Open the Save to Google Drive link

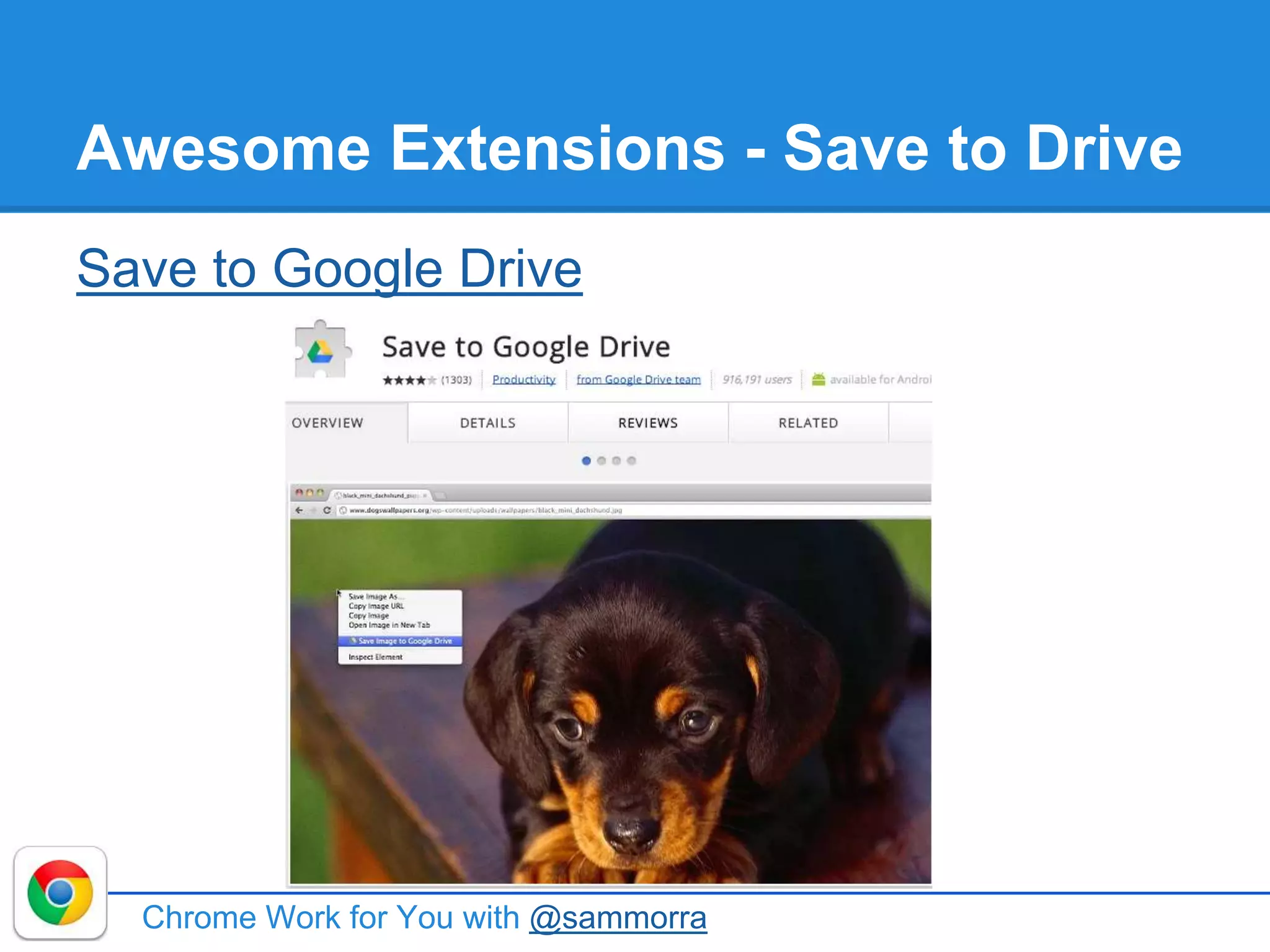[x=329, y=268]
